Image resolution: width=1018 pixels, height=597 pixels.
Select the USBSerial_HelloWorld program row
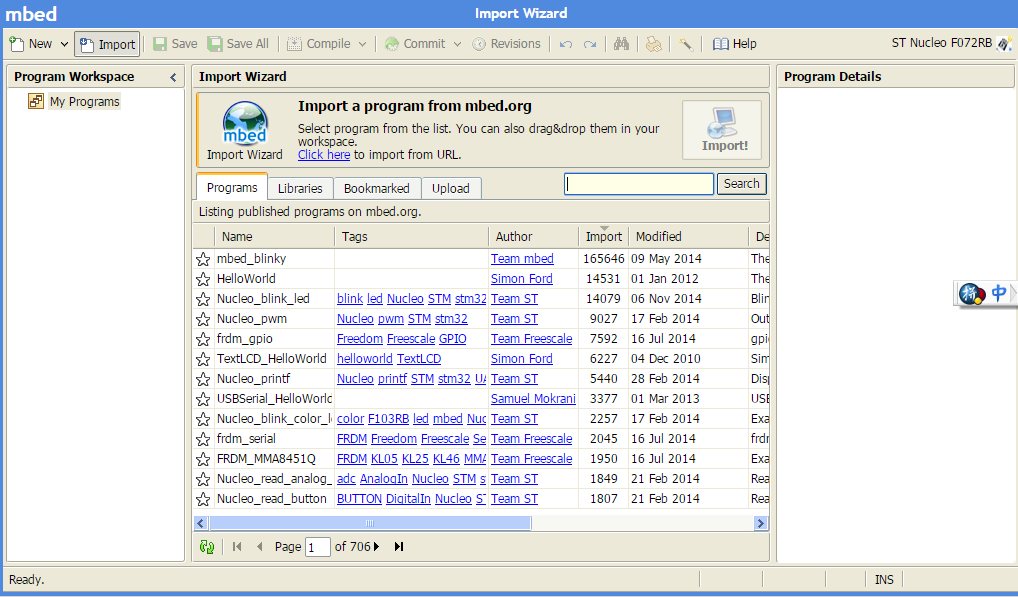(481, 399)
